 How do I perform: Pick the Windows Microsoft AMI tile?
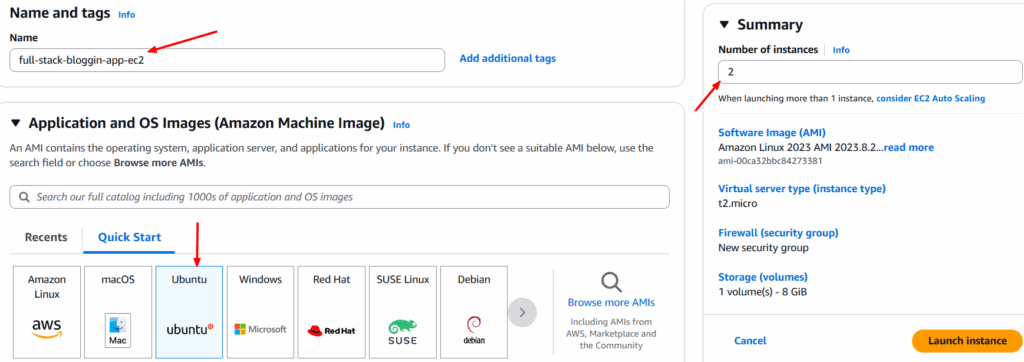coord(260,312)
